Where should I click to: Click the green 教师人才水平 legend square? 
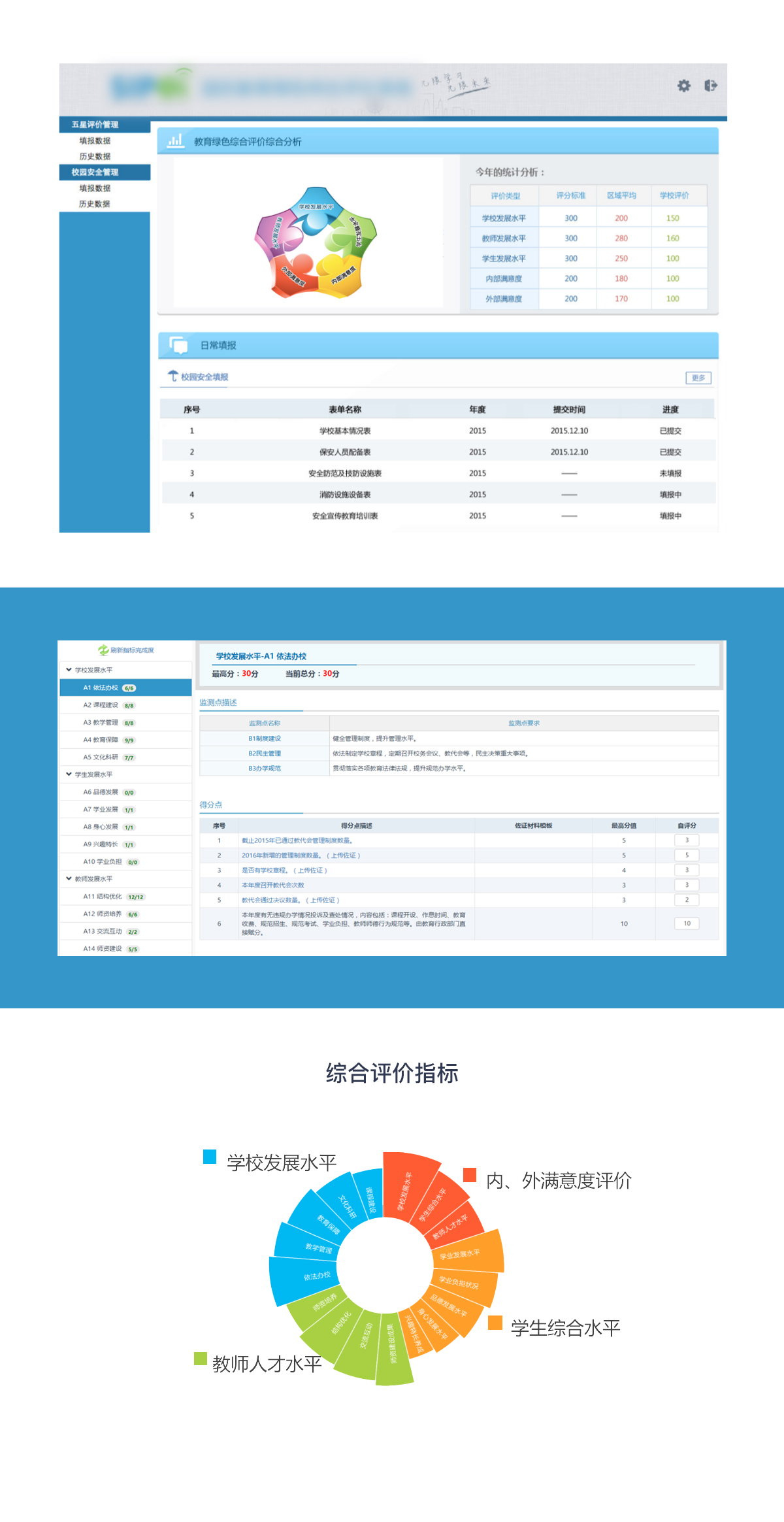pyautogui.click(x=201, y=1359)
